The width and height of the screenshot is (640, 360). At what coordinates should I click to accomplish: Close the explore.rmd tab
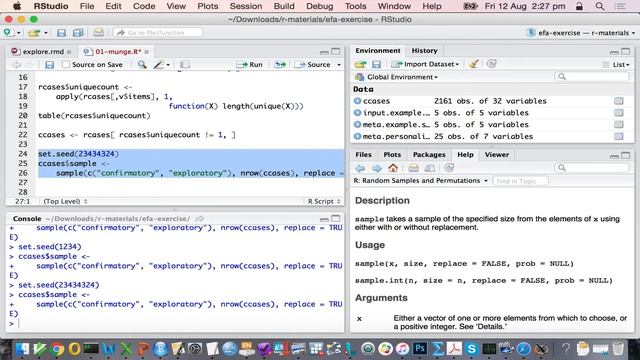point(69,52)
